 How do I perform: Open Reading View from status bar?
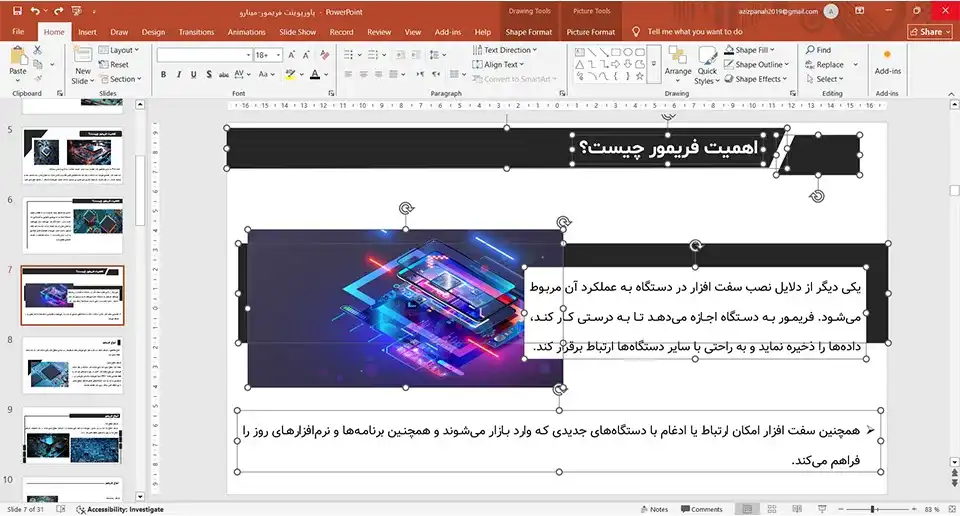pyautogui.click(x=797, y=509)
